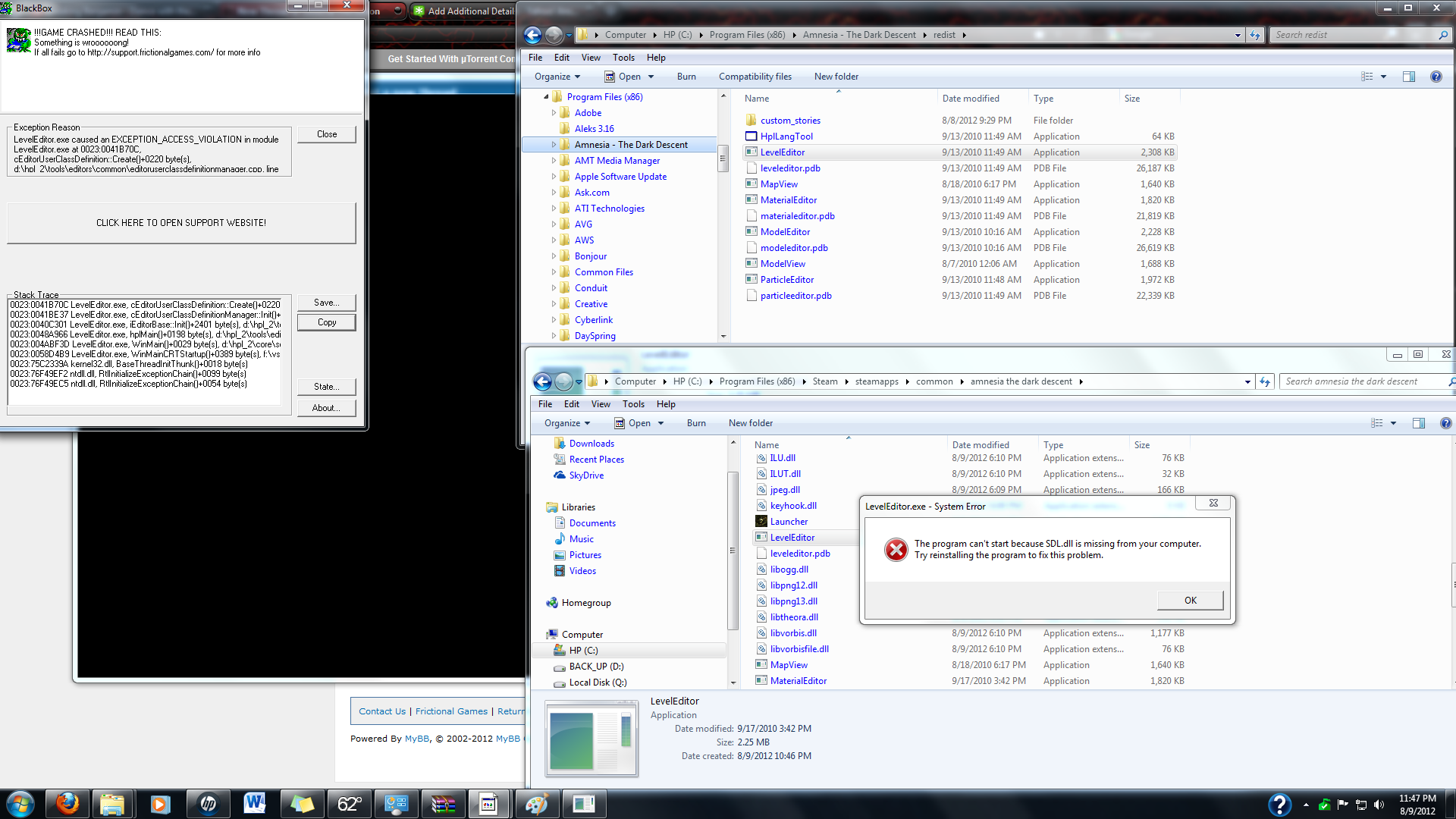Open Microsoft Word from taskbar

[x=255, y=804]
